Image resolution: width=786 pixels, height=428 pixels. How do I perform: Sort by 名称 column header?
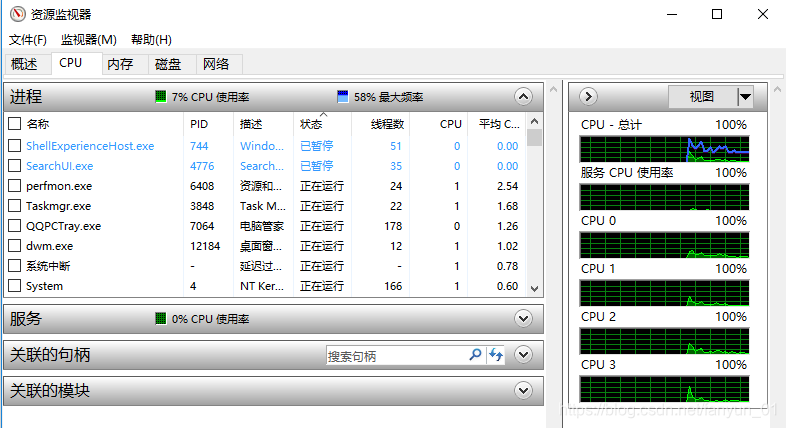38,124
